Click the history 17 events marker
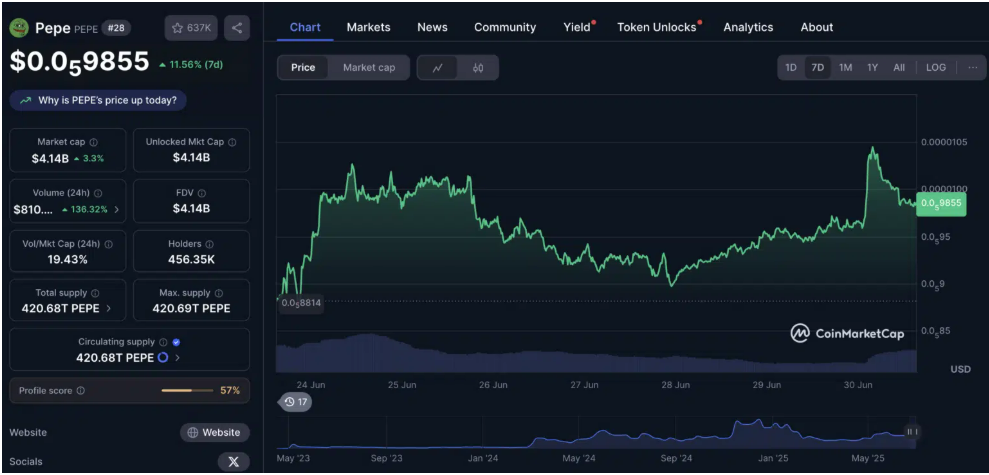 click(295, 401)
